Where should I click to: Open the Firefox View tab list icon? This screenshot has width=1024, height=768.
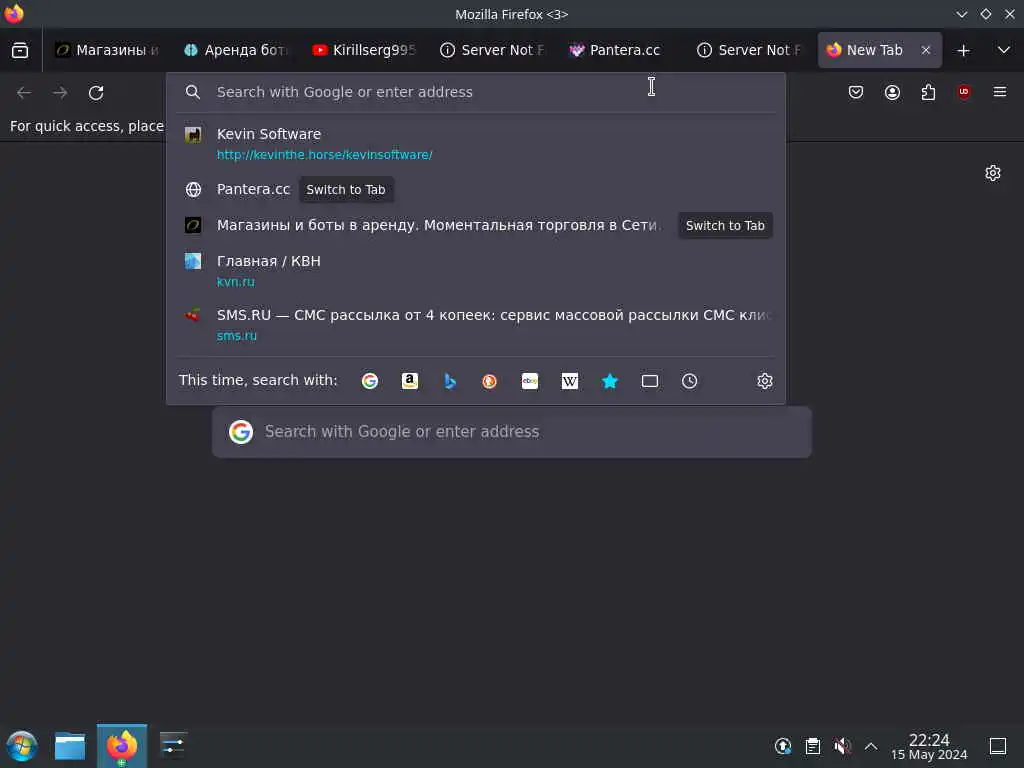(20, 50)
